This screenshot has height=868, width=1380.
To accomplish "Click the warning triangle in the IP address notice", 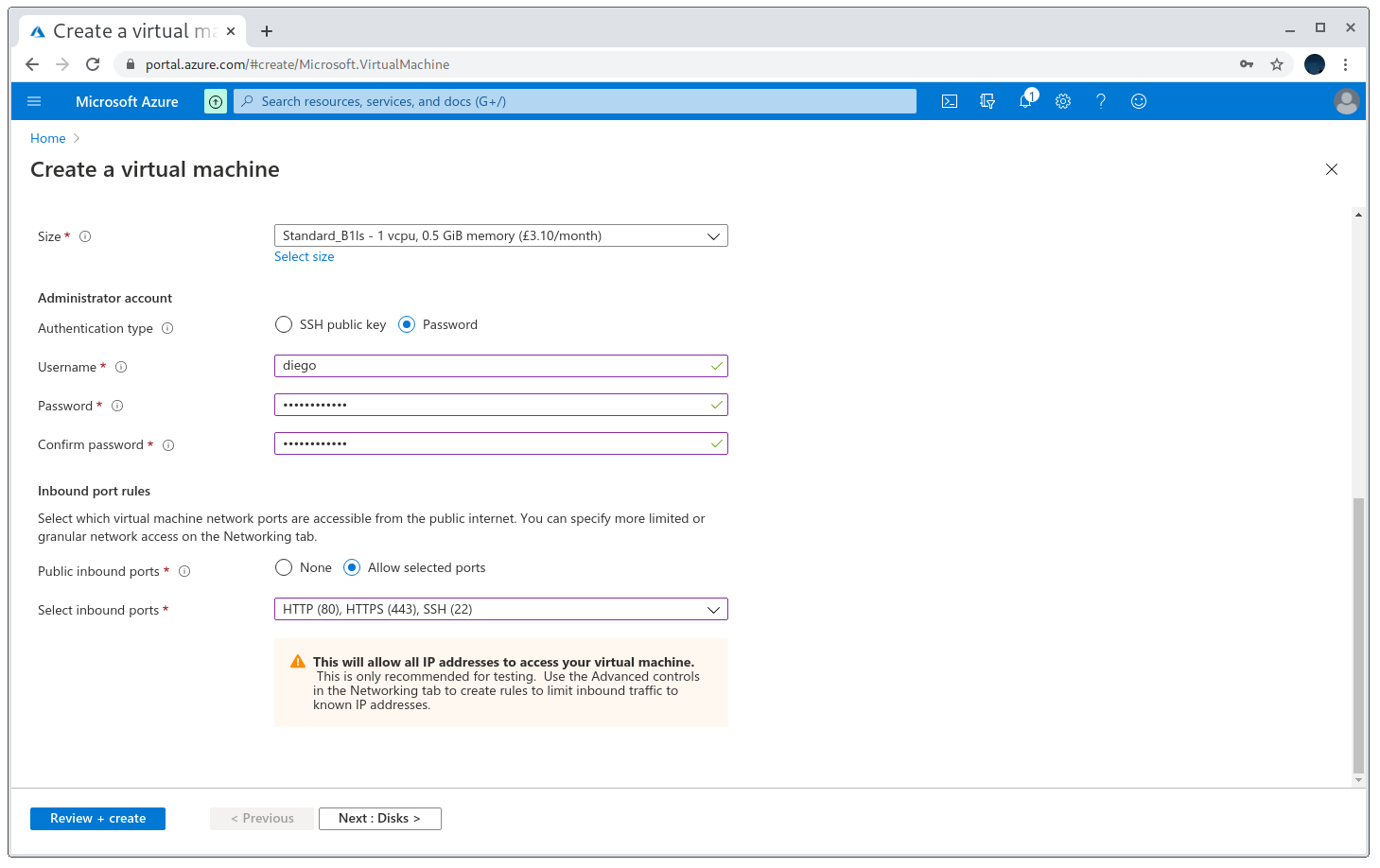I will pyautogui.click(x=298, y=662).
